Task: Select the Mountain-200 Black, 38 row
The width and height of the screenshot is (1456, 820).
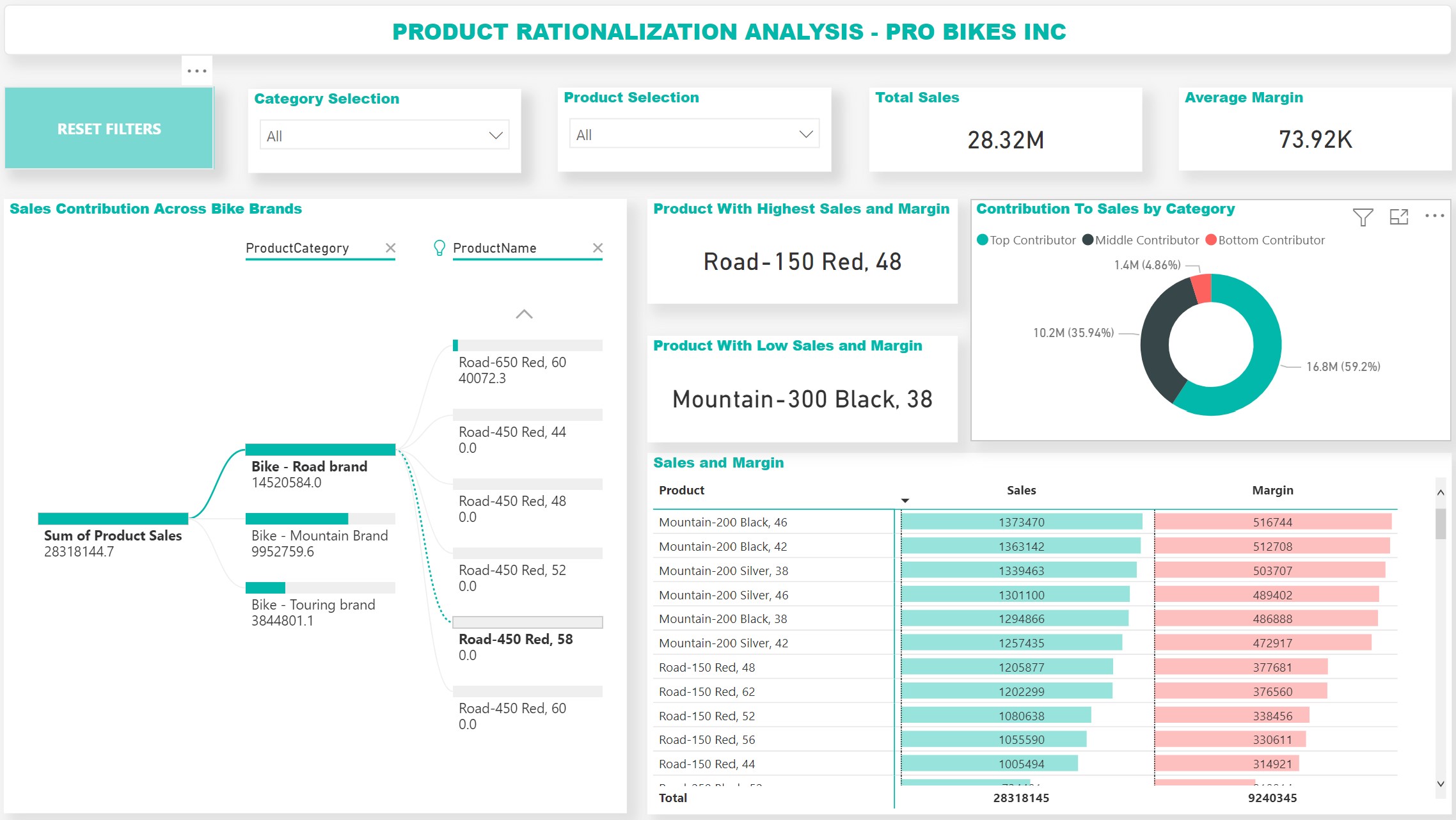Action: click(1025, 619)
